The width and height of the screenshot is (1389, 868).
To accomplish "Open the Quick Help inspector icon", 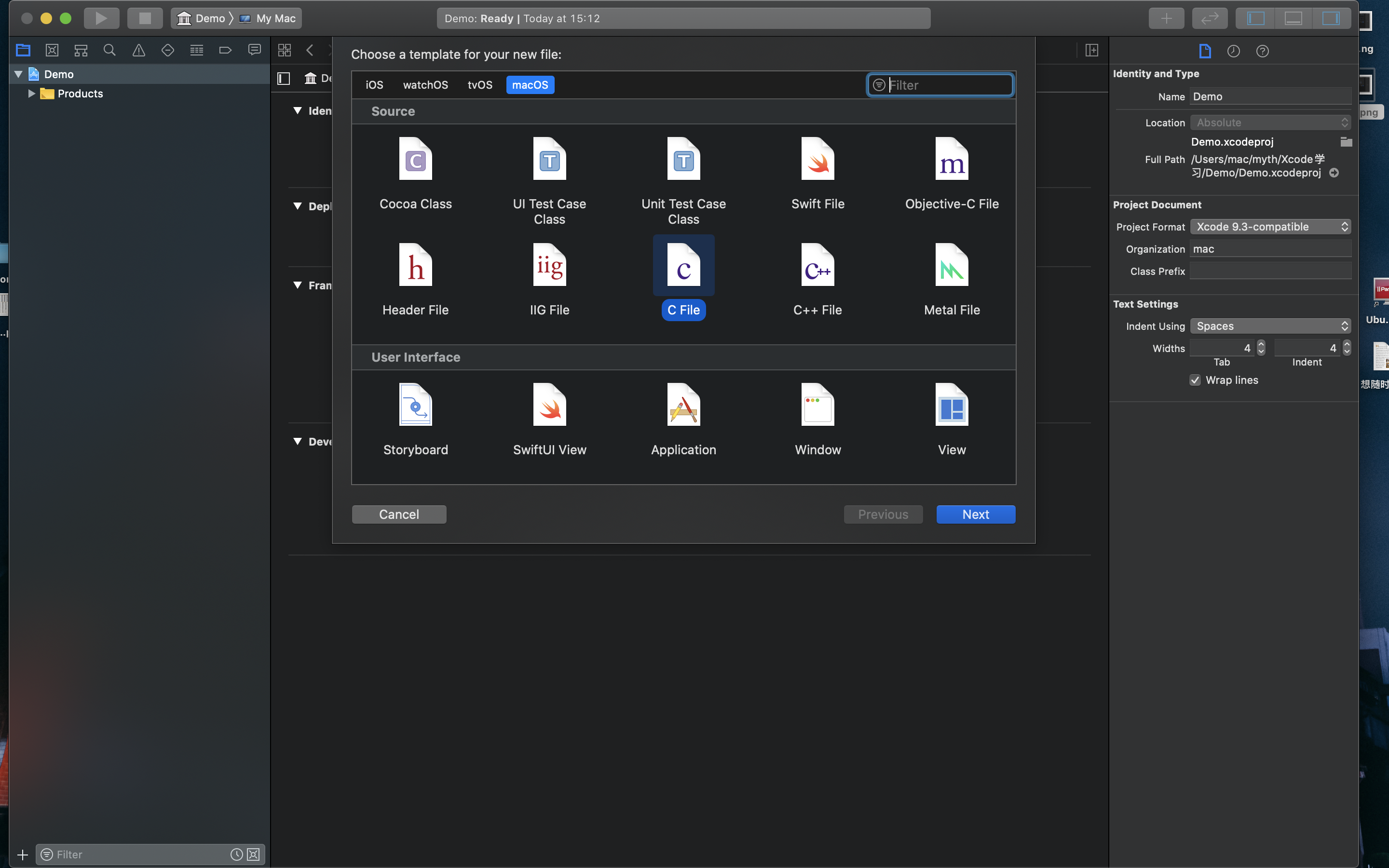I will (x=1262, y=51).
